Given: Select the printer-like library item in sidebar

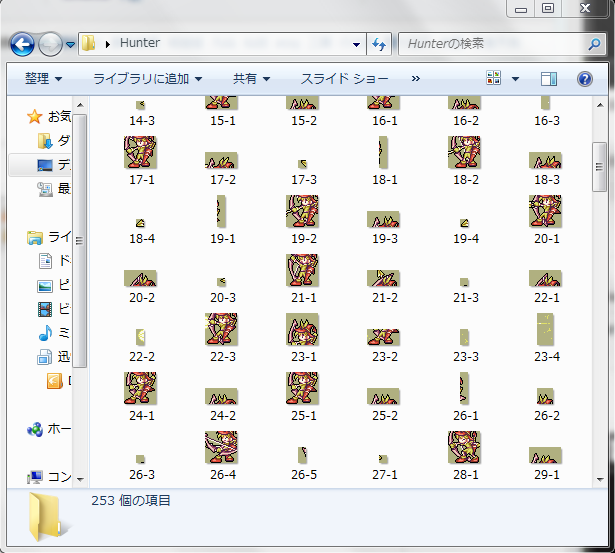Looking at the screenshot, I should (x=54, y=357).
